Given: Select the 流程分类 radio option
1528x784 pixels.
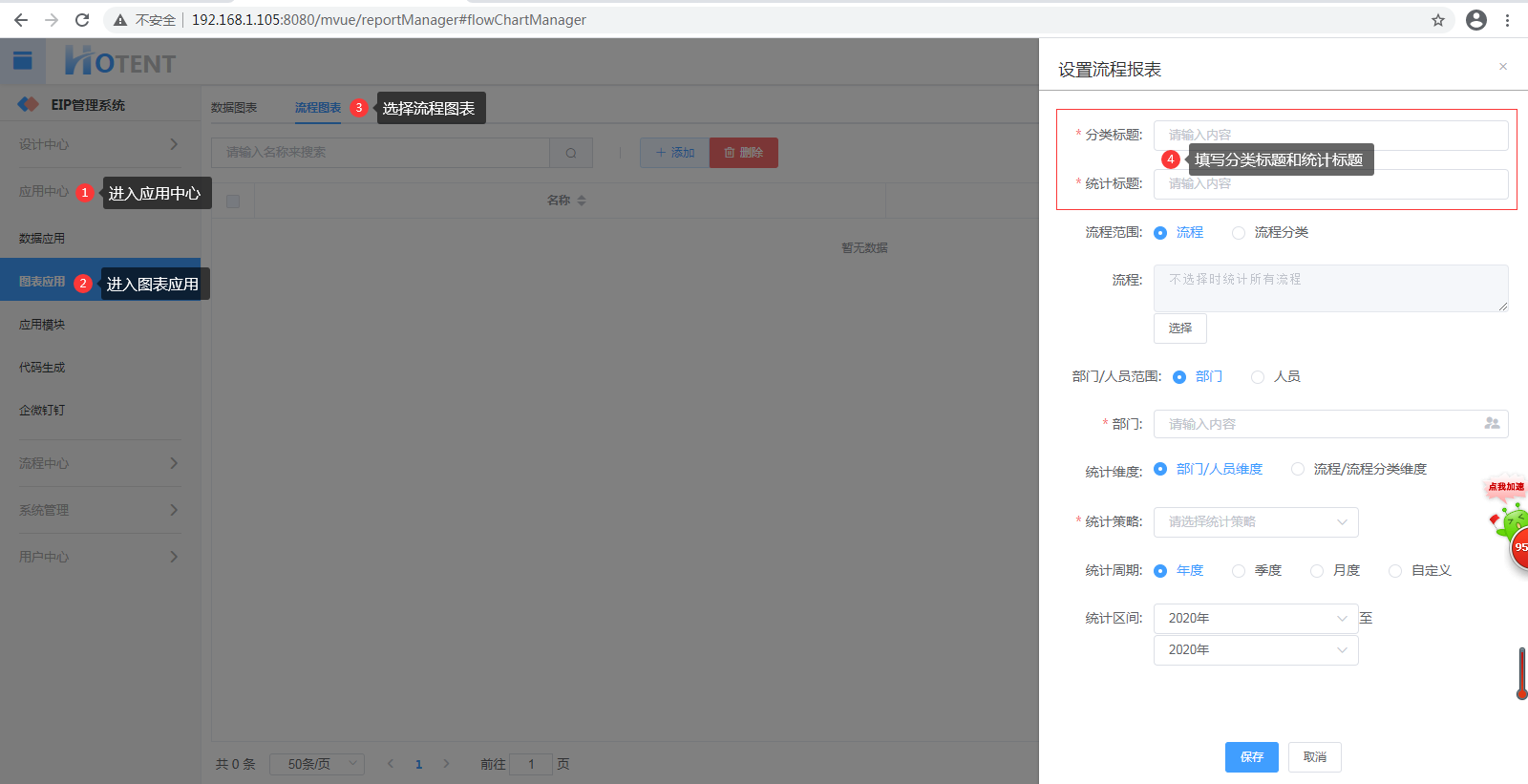Looking at the screenshot, I should point(1239,233).
